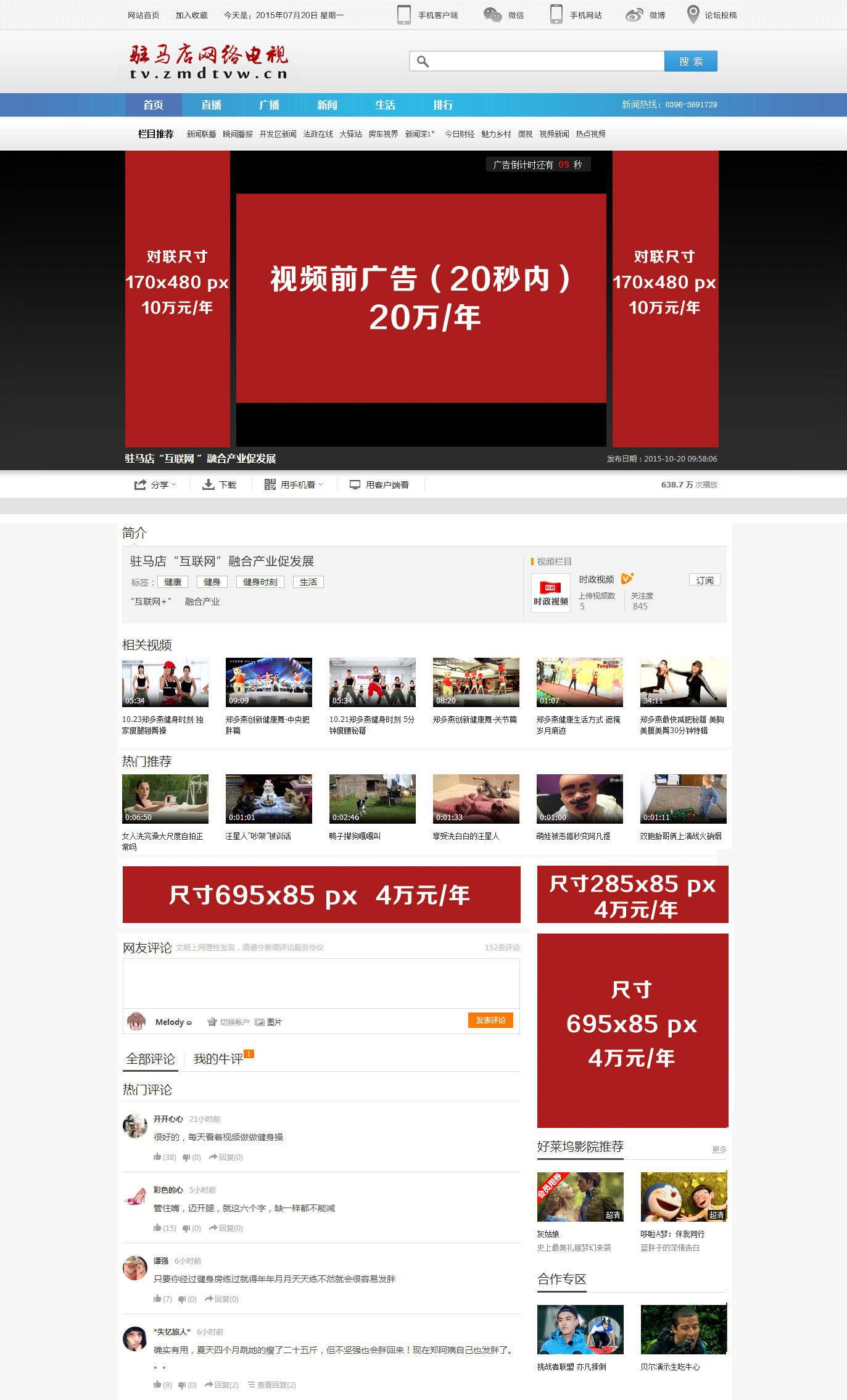Image resolution: width=847 pixels, height=1400 pixels.
Task: Like the comment by 开开心心
Action: (x=157, y=1157)
